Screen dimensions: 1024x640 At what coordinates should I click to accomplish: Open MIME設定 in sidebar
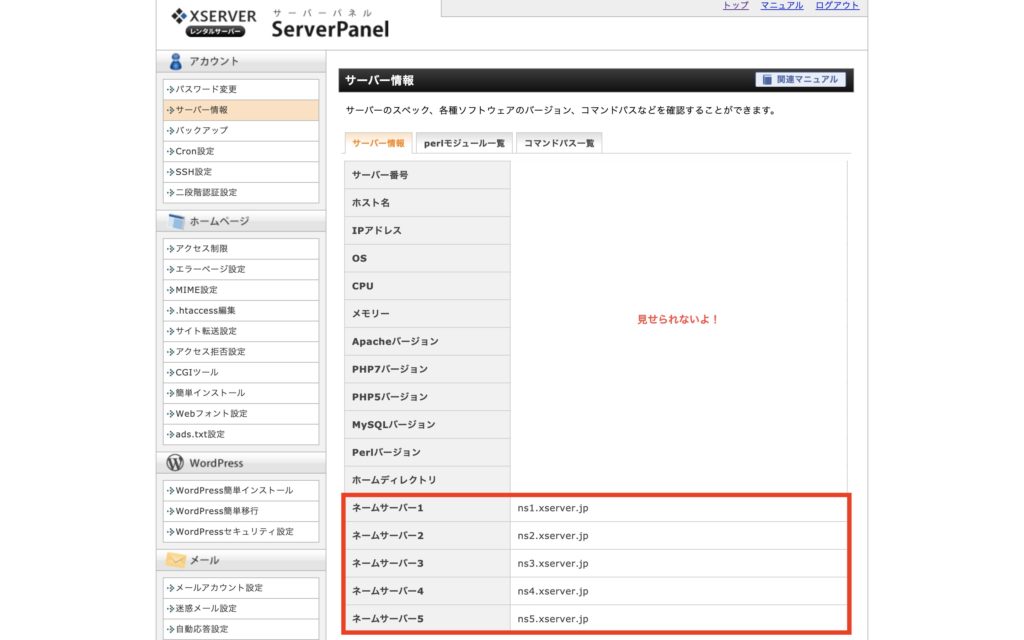click(241, 290)
